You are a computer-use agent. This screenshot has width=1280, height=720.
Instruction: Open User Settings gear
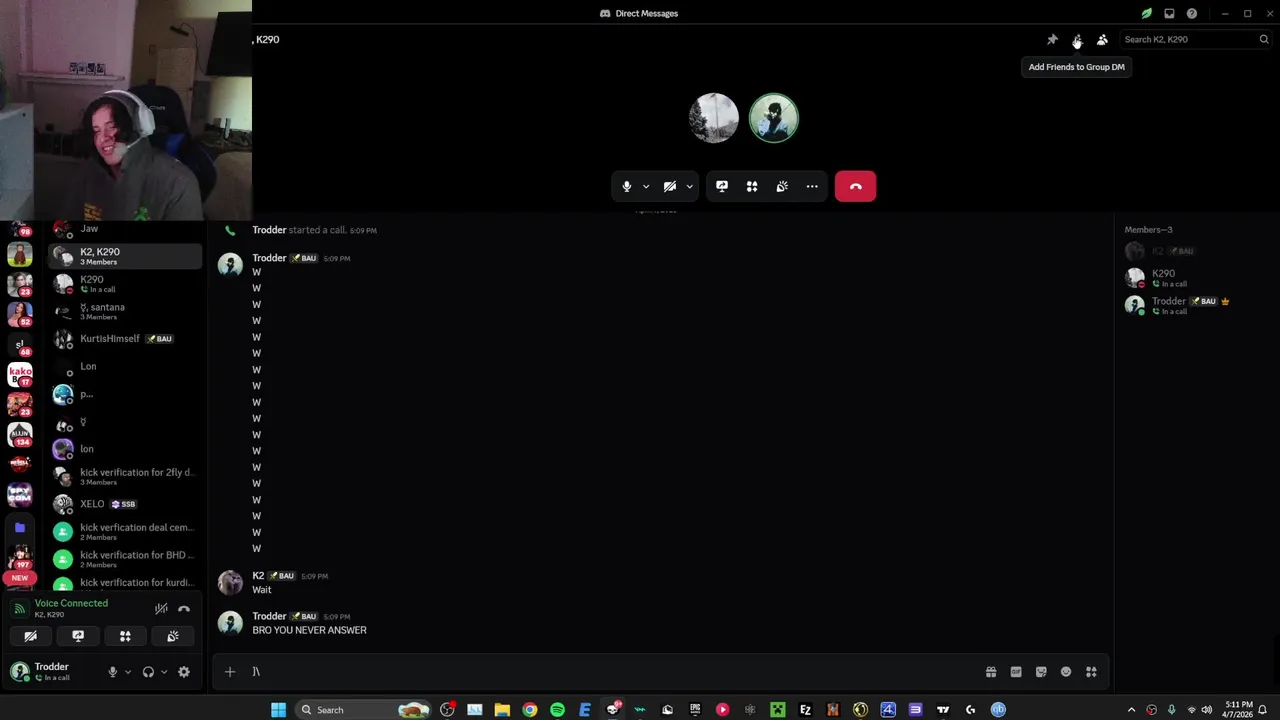pos(184,672)
